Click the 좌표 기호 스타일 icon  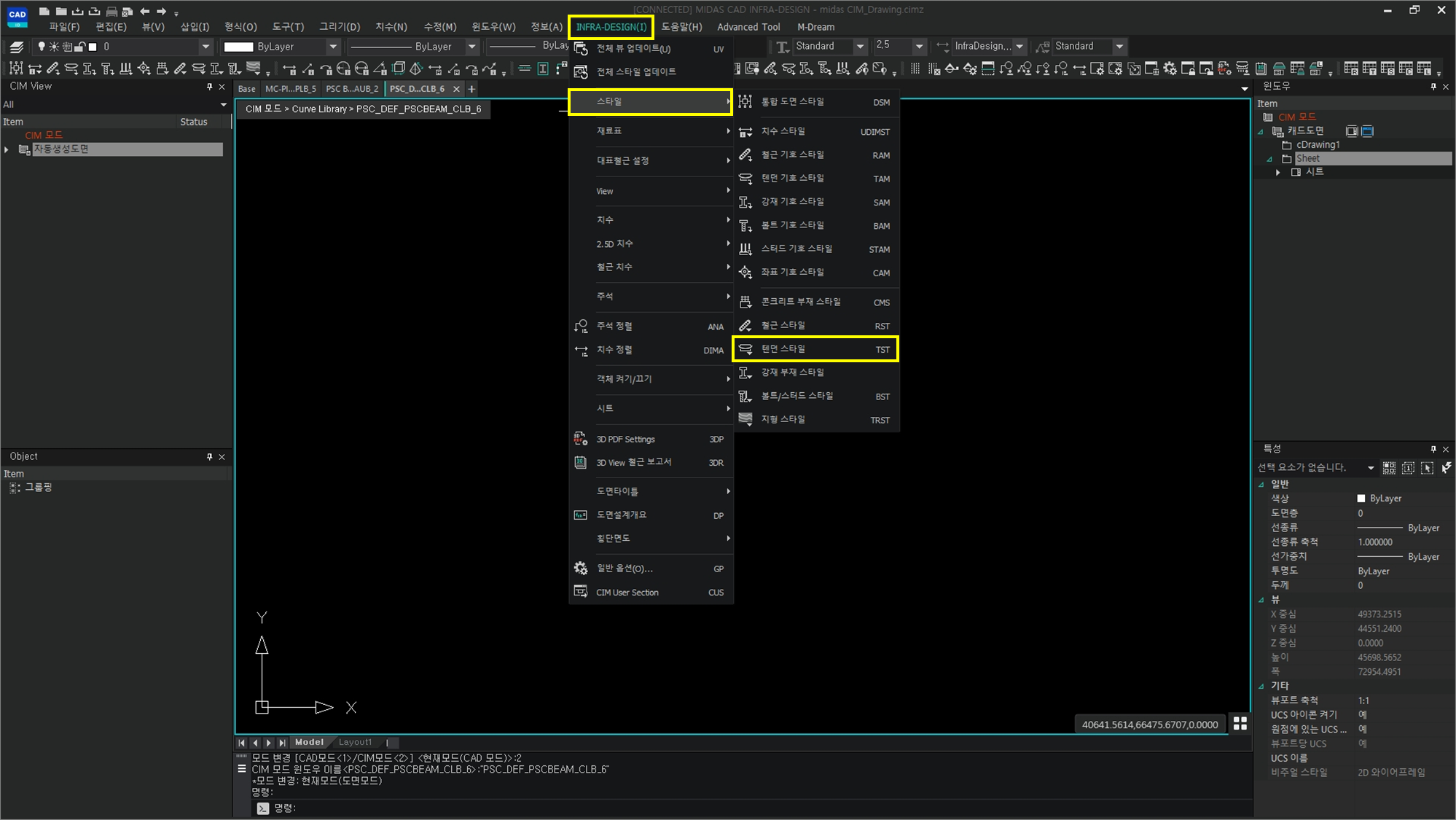click(x=745, y=273)
